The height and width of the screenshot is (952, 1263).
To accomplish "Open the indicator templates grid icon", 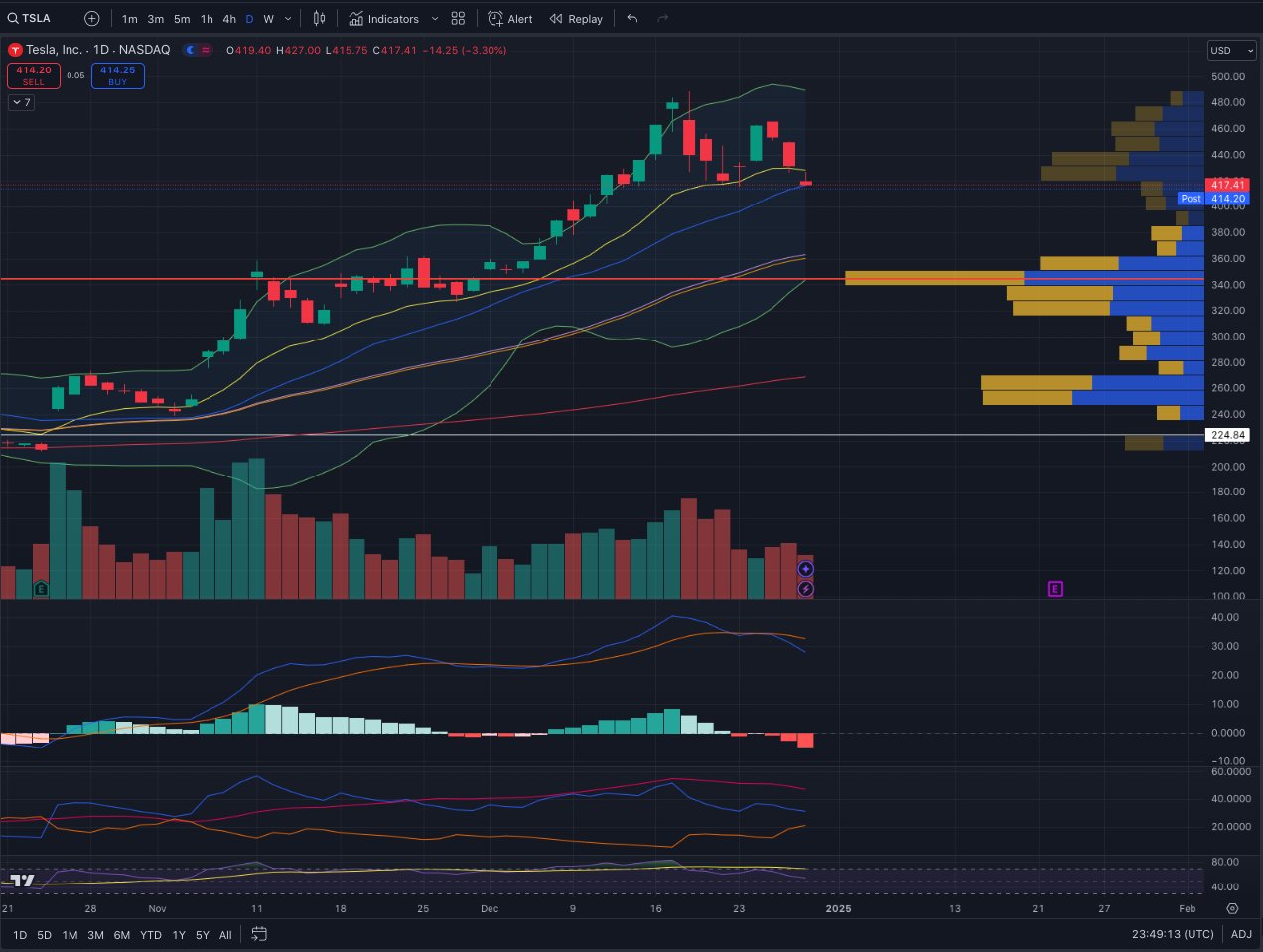I will click(x=458, y=19).
